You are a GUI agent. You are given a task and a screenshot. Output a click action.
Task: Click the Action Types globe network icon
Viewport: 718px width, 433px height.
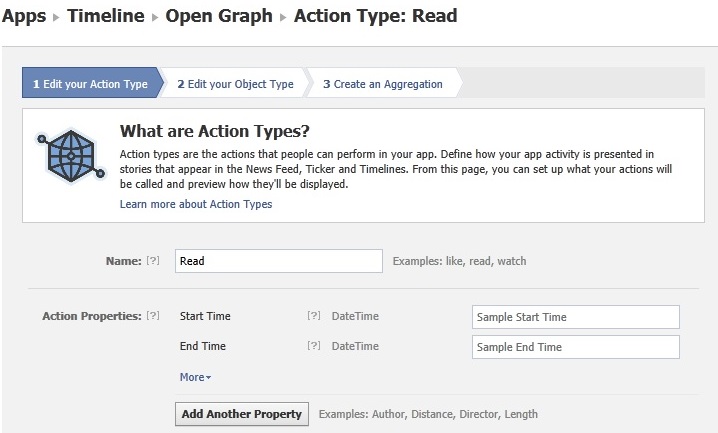(70, 155)
